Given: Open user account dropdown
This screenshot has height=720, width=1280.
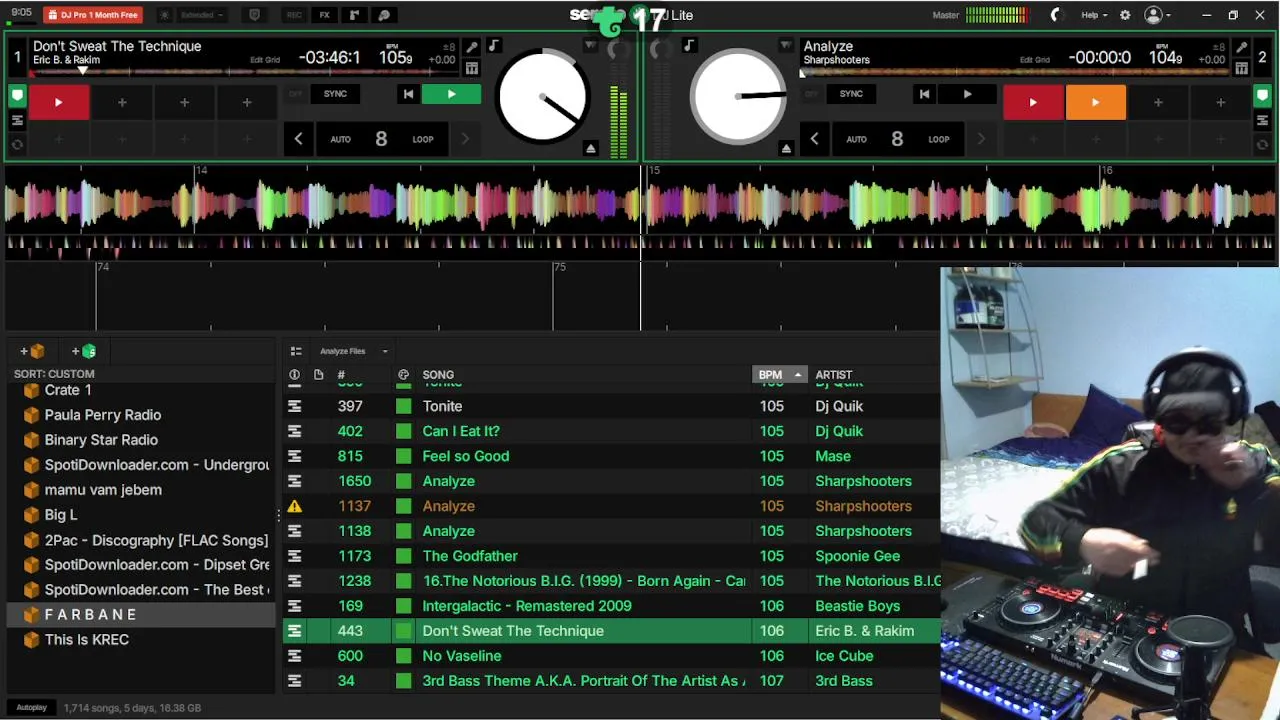Looking at the screenshot, I should (x=1158, y=15).
